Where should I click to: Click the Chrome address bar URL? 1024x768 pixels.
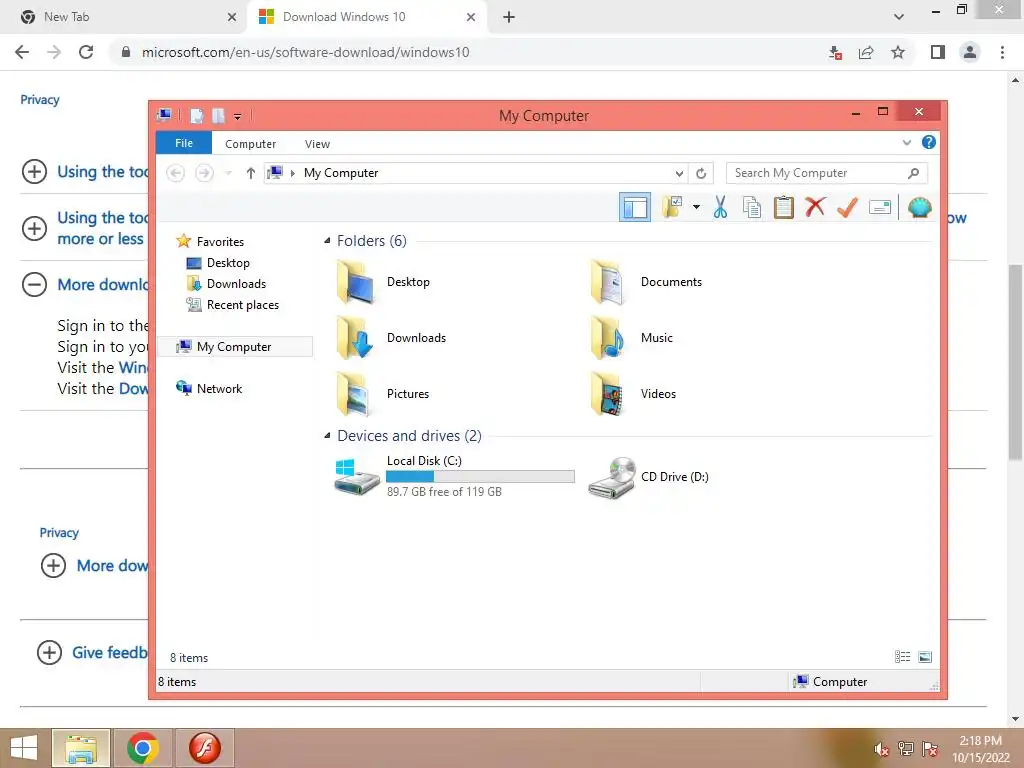[x=306, y=52]
